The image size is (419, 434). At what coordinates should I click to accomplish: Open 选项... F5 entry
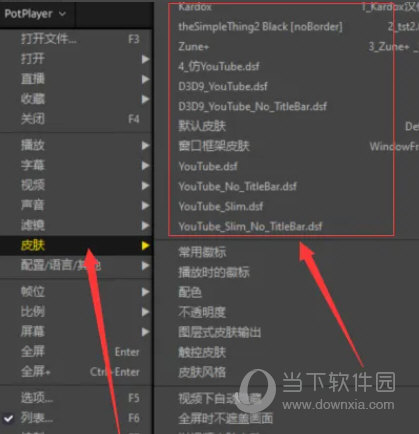coord(76,398)
